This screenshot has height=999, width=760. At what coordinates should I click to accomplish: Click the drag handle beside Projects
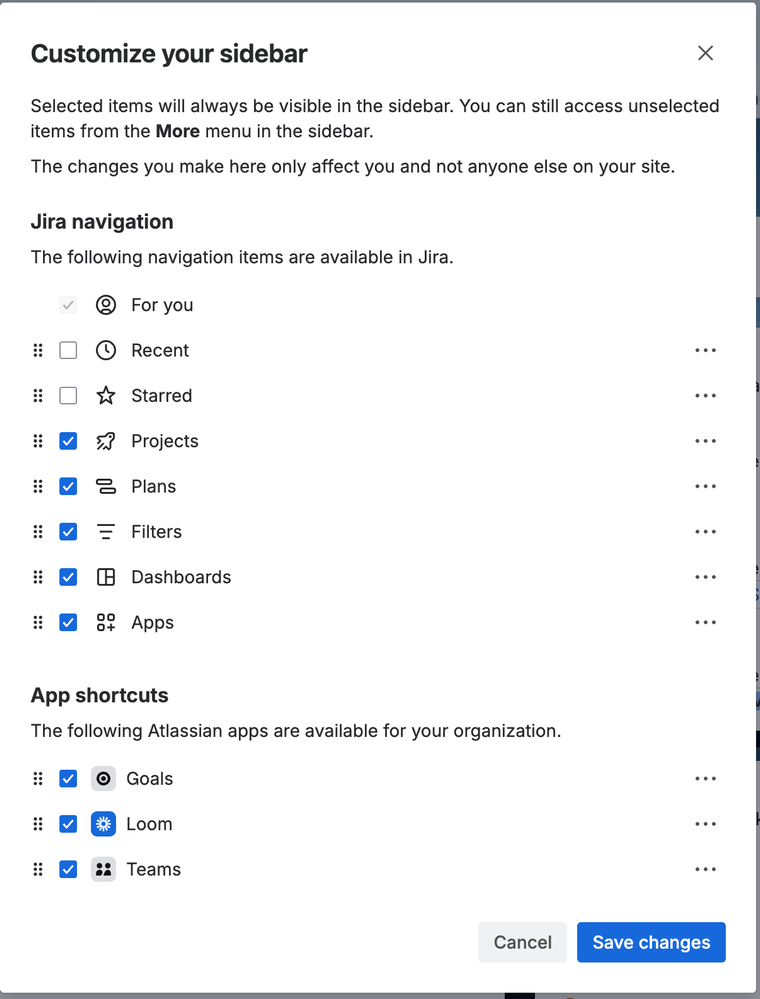point(38,441)
